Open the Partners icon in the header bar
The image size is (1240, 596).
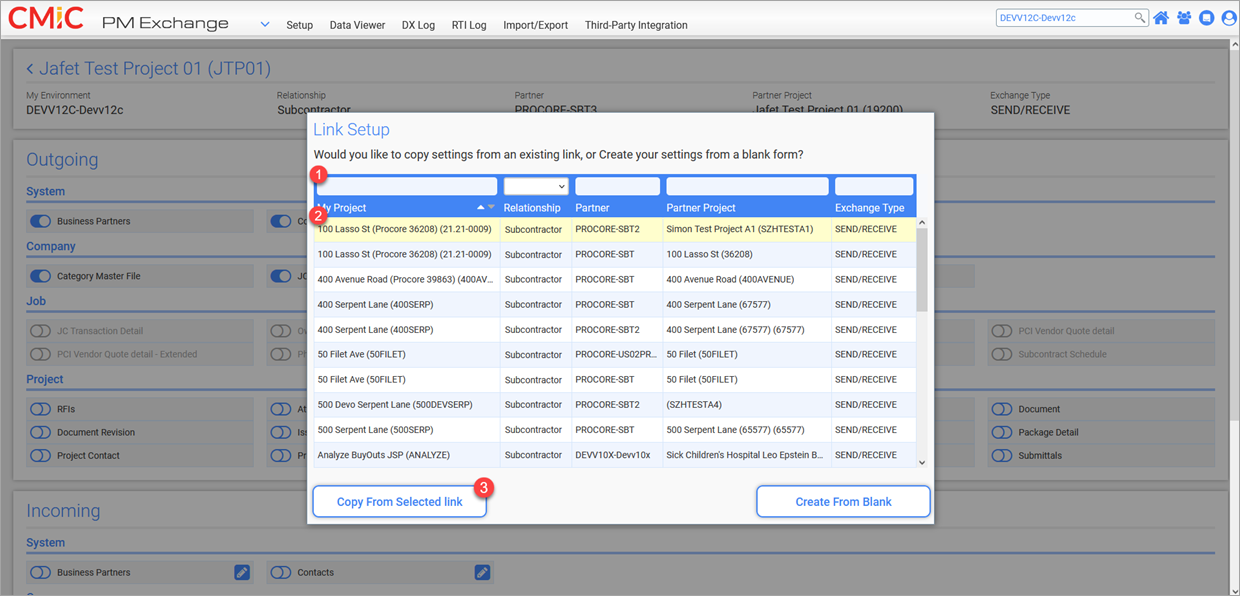point(1184,17)
